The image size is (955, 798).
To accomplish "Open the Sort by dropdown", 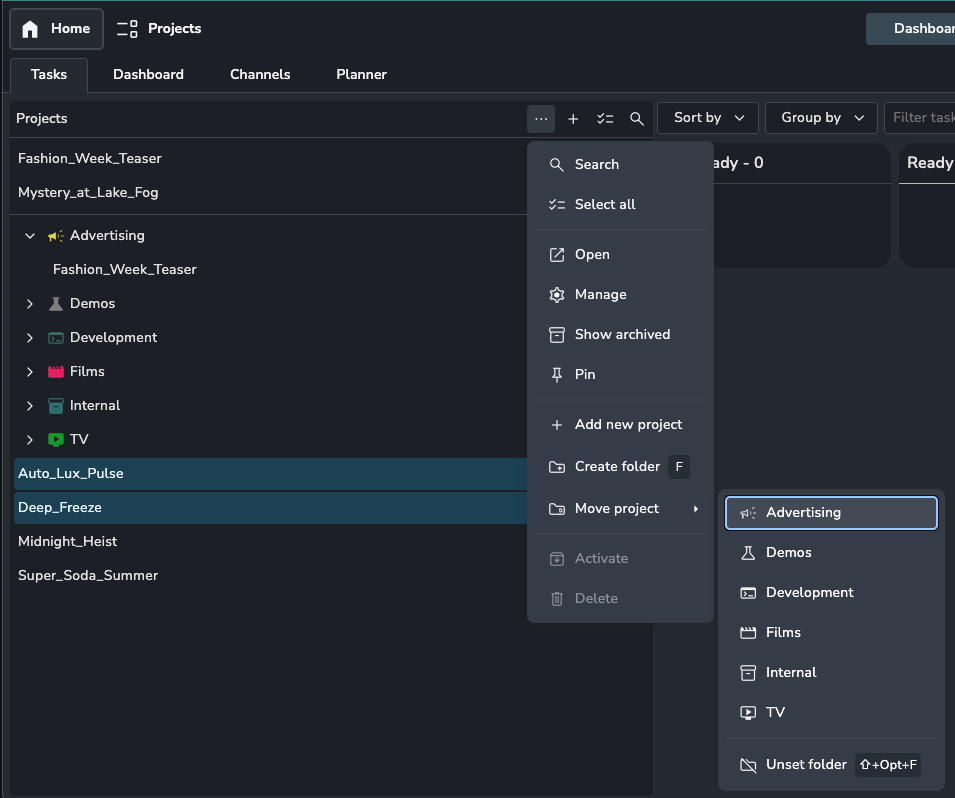I will pyautogui.click(x=708, y=118).
